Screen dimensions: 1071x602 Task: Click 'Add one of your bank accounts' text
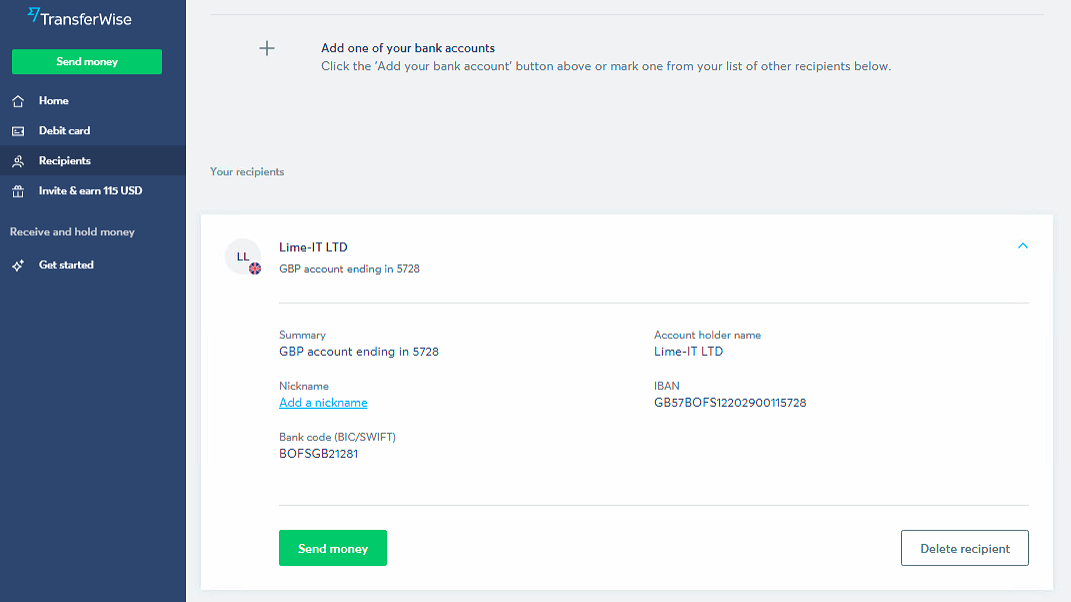[408, 48]
